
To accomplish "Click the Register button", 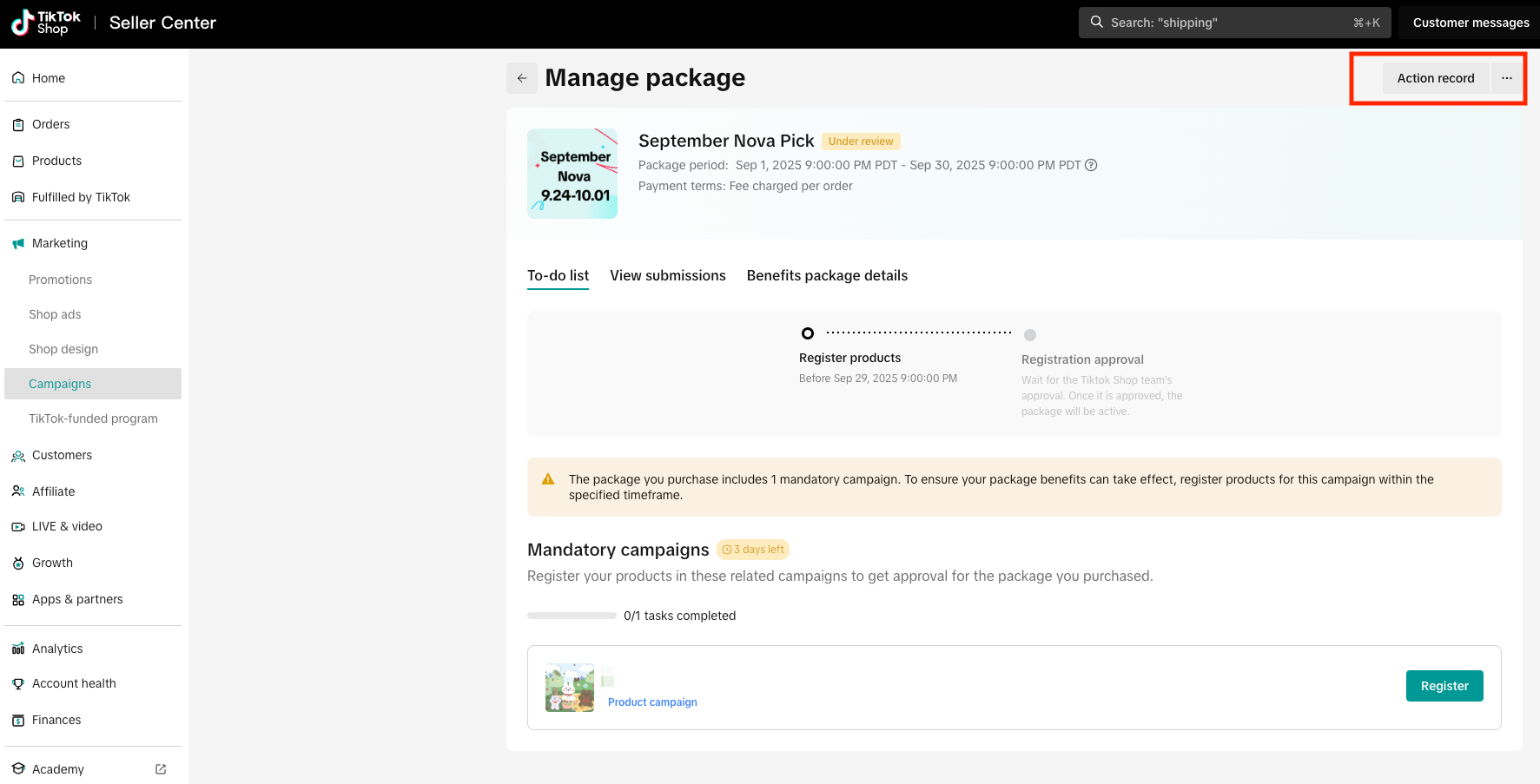I will point(1444,686).
